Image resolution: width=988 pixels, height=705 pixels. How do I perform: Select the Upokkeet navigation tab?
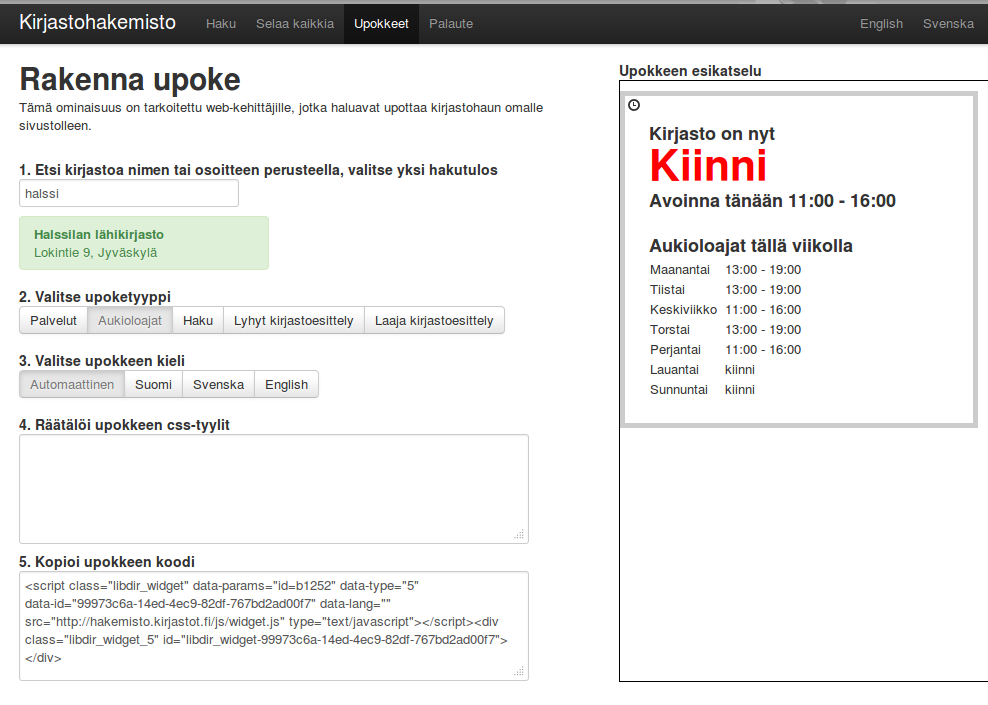point(381,24)
